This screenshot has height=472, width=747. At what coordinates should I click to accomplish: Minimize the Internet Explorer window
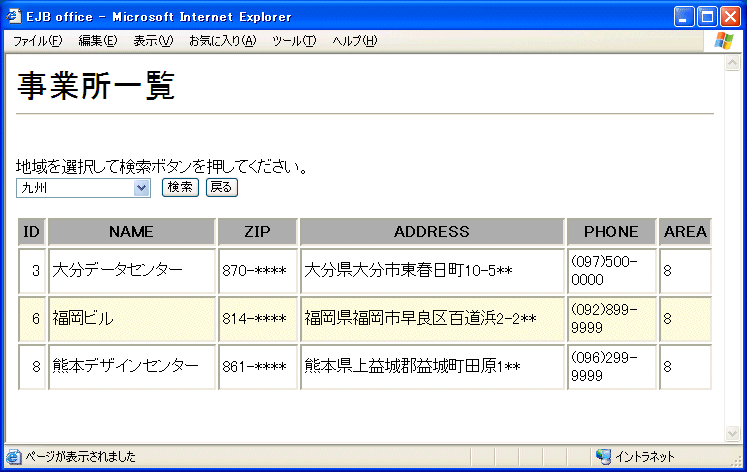(684, 17)
